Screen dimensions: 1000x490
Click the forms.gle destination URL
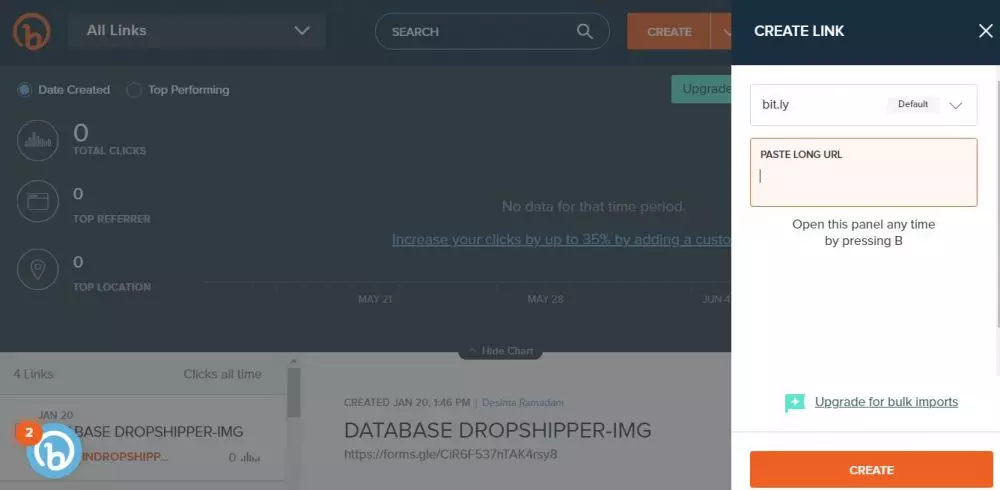450,454
